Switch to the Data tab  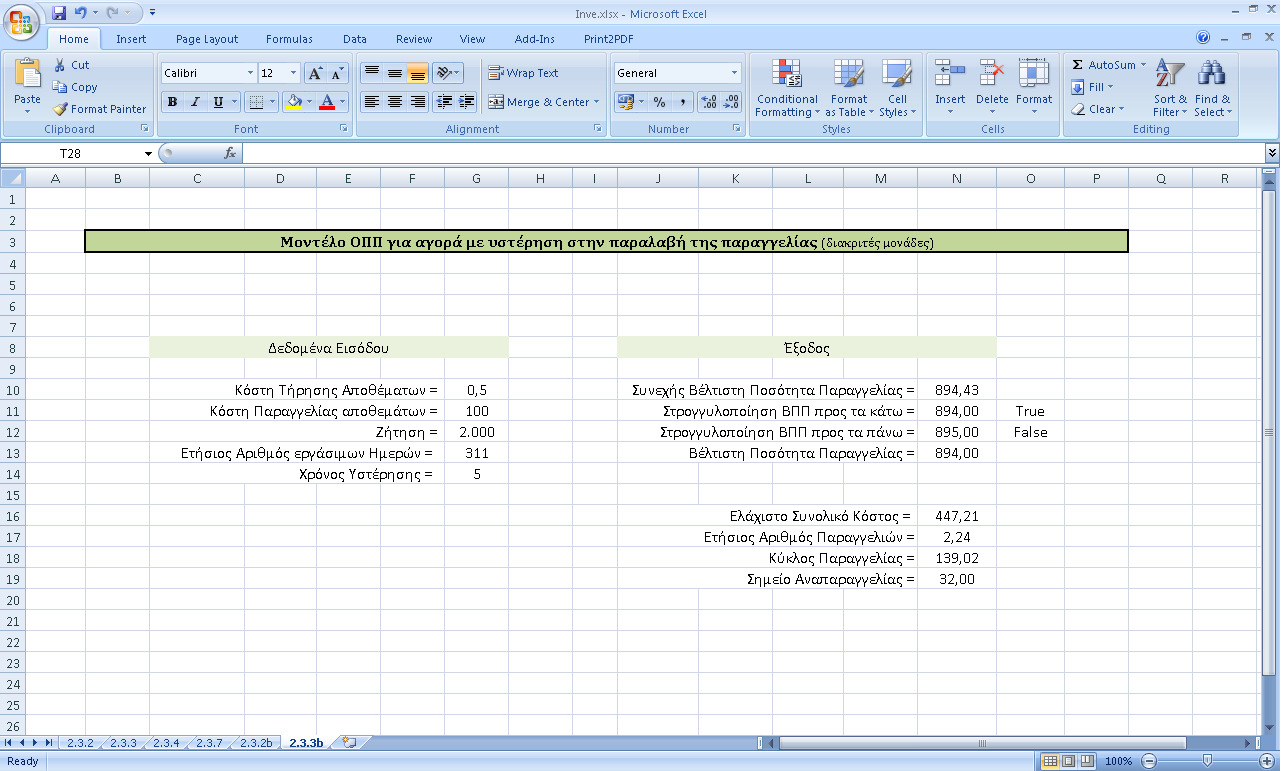click(355, 39)
